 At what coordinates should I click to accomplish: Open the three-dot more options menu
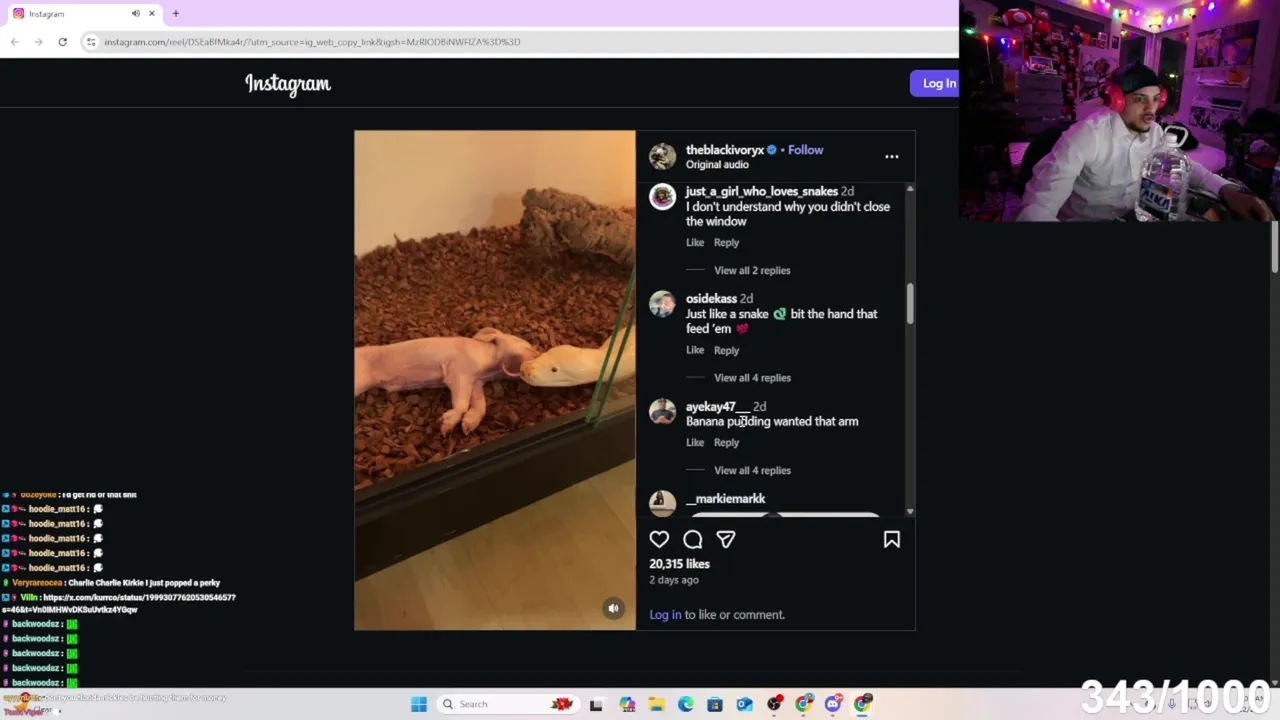pos(892,157)
